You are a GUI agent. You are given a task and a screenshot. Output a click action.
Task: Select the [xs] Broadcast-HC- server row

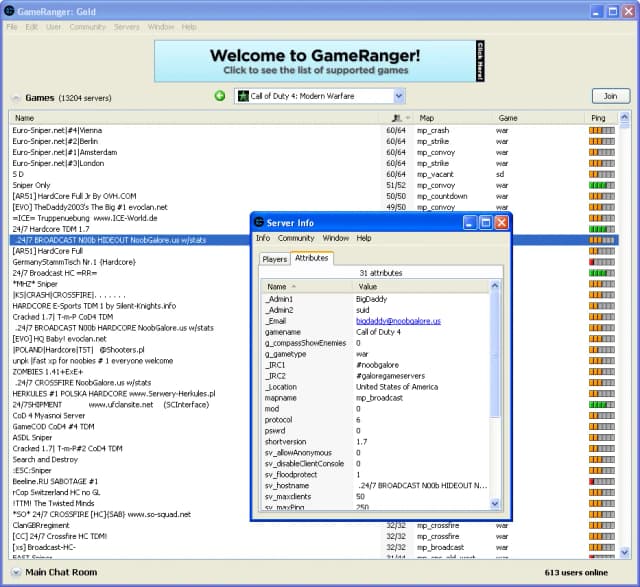point(314,547)
